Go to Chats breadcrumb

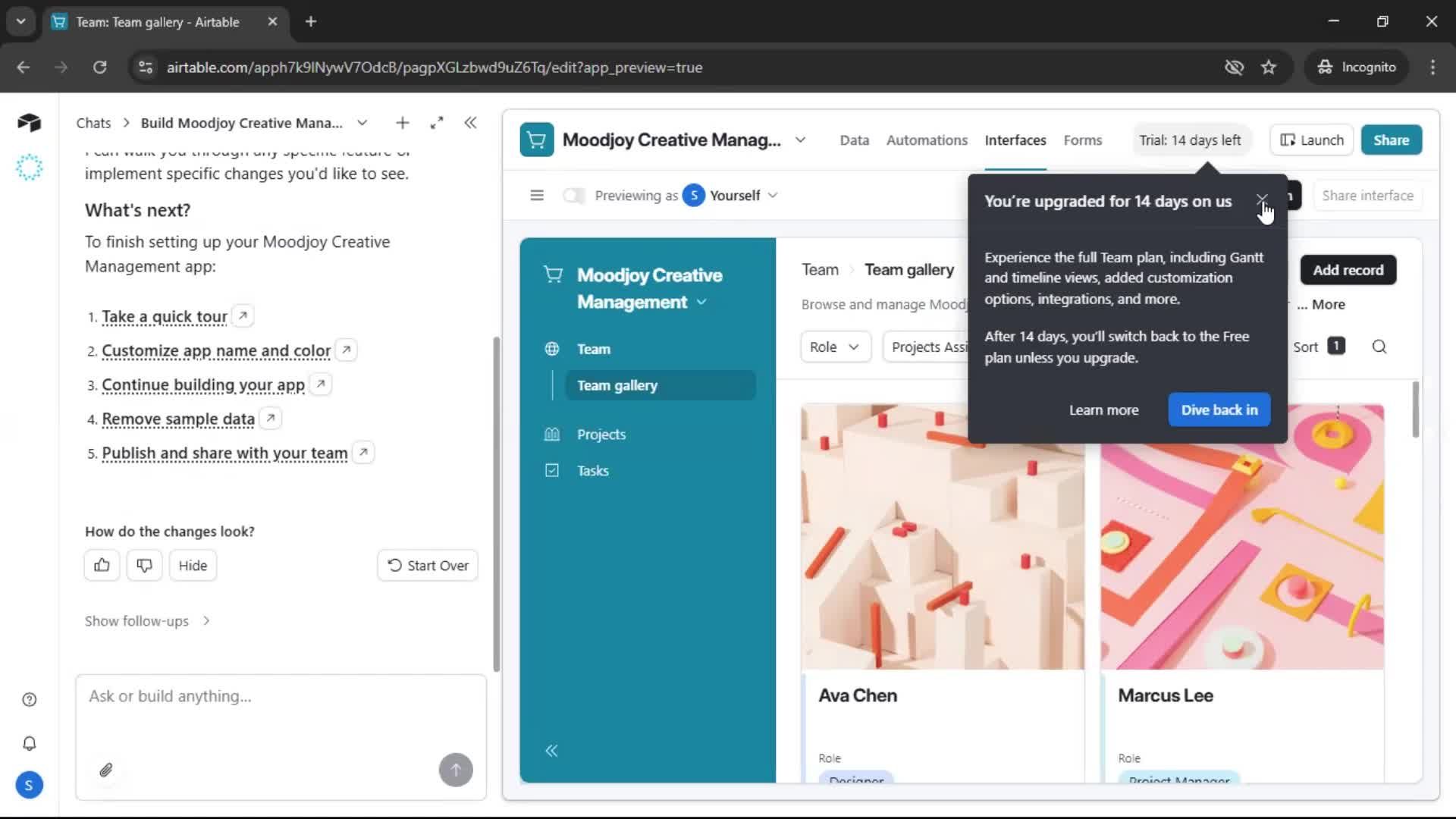click(93, 123)
